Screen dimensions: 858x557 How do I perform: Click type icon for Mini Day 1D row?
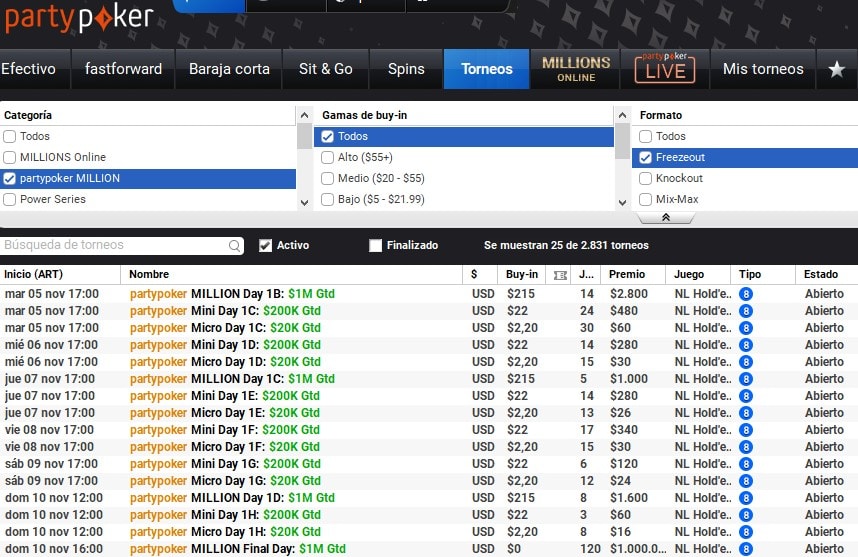click(x=745, y=345)
